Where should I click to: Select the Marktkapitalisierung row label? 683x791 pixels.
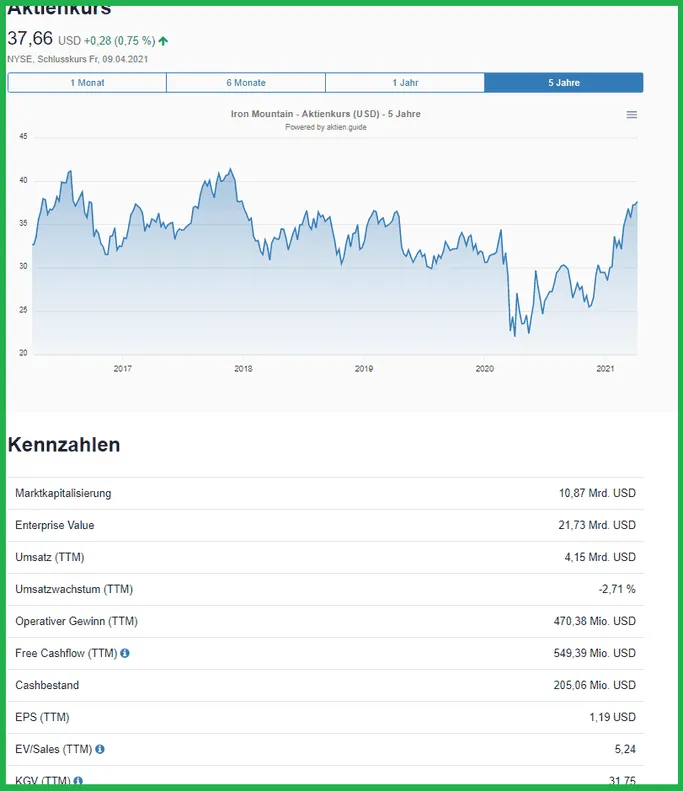63,493
